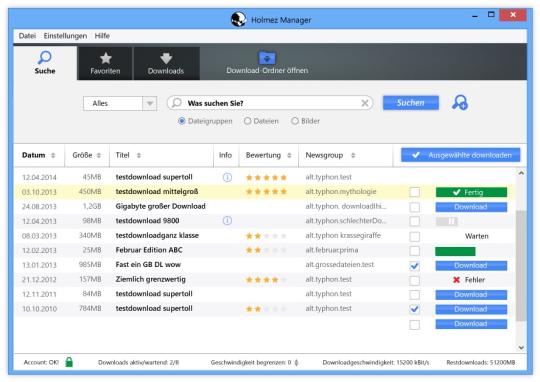This screenshot has height=382, width=540.
Task: Click date 21.12.2012 cell
Action: tap(39, 280)
